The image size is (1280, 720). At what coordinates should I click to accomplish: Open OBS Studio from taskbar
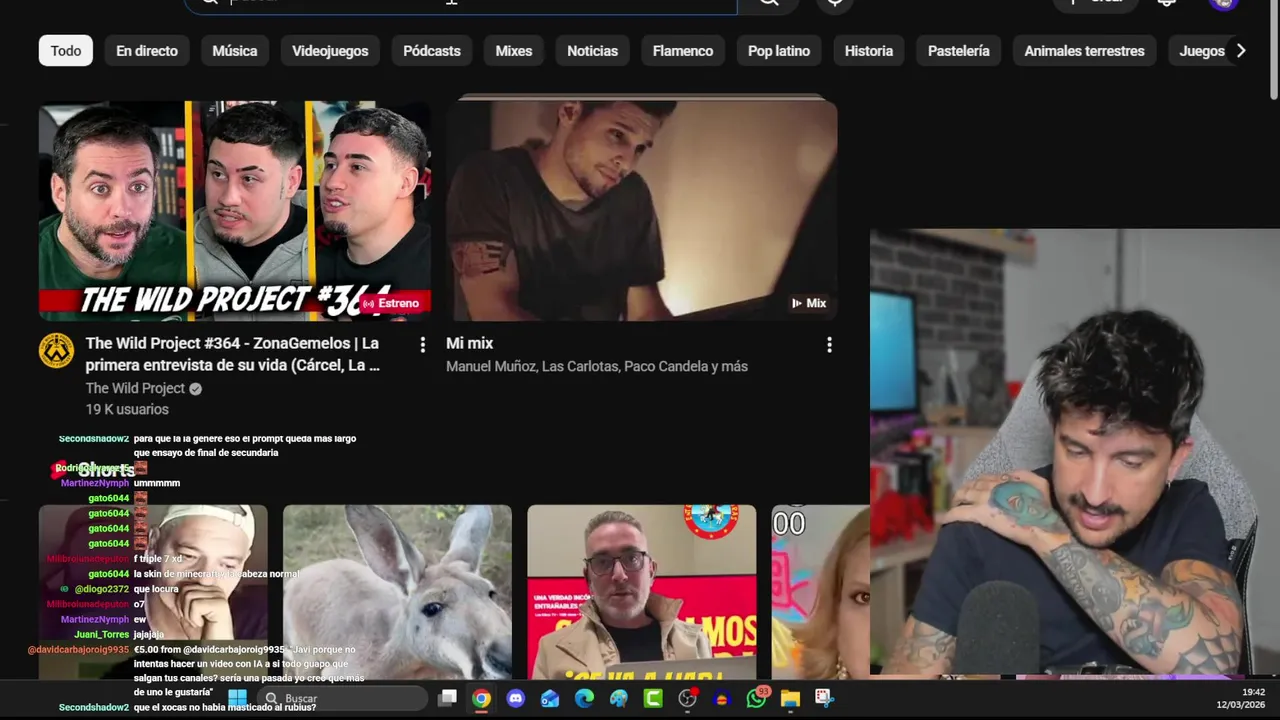pos(687,698)
